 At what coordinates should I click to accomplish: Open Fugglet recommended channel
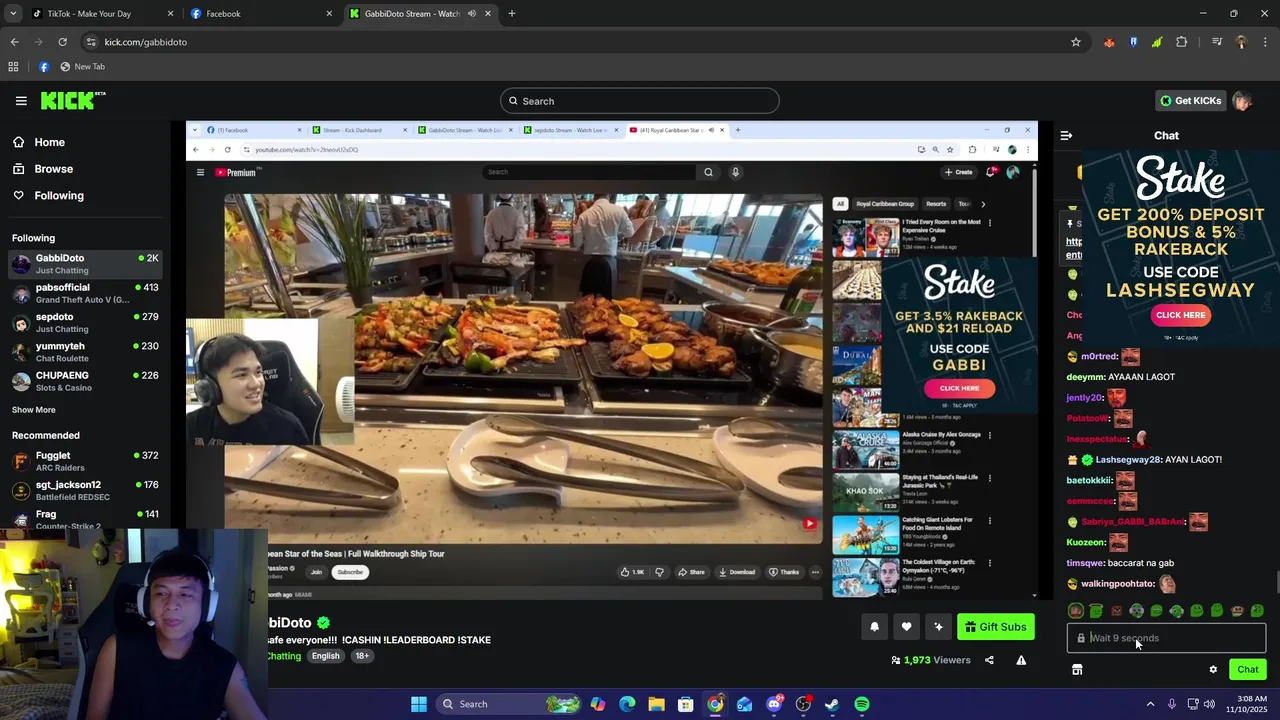tap(85, 461)
